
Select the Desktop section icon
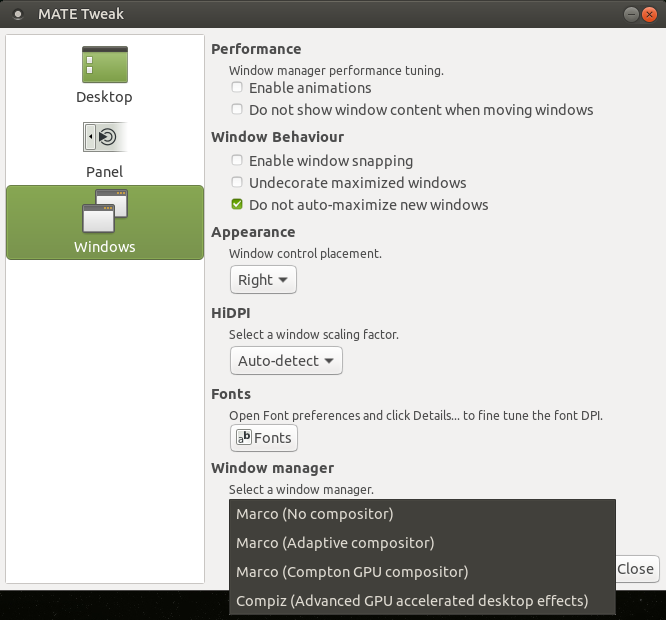(104, 65)
